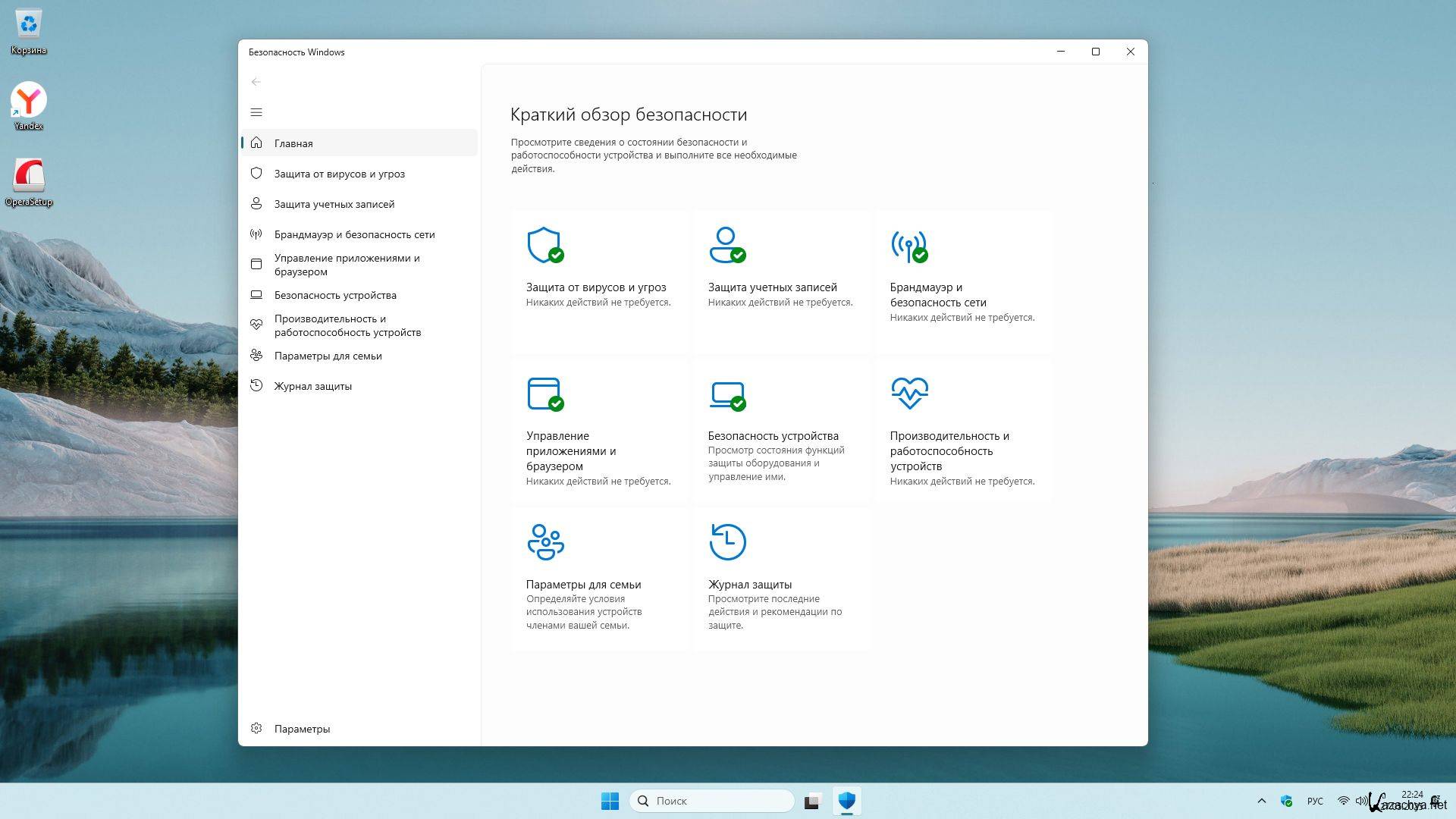Open the firewall and network security antenna tile icon
The image size is (1456, 819).
pos(908,245)
